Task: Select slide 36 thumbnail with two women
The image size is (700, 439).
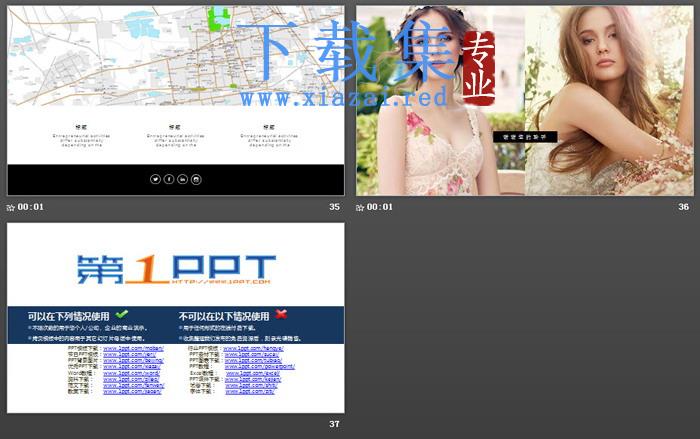Action: 525,100
